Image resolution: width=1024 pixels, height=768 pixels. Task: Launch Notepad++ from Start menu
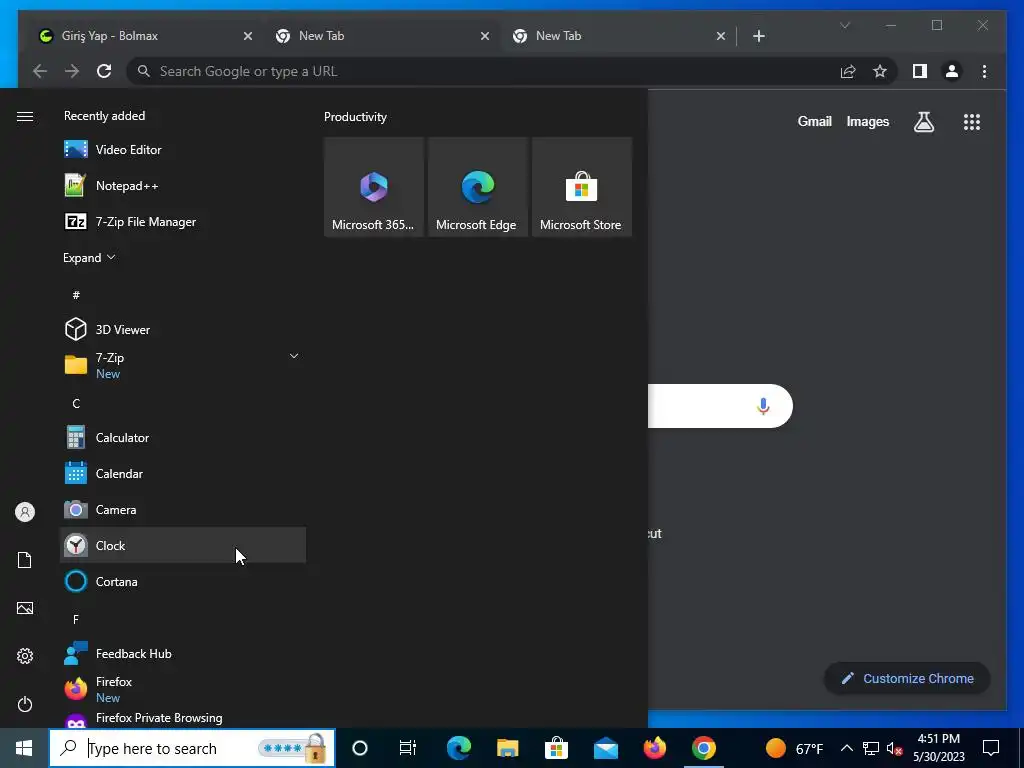click(x=183, y=185)
